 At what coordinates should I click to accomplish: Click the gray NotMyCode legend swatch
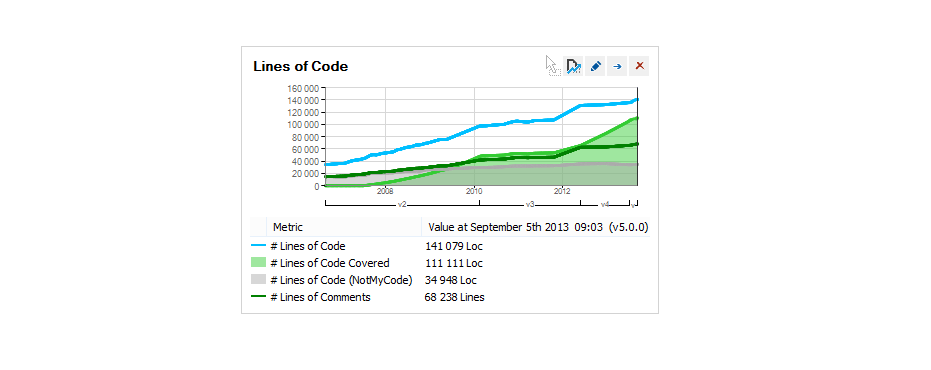(x=258, y=280)
